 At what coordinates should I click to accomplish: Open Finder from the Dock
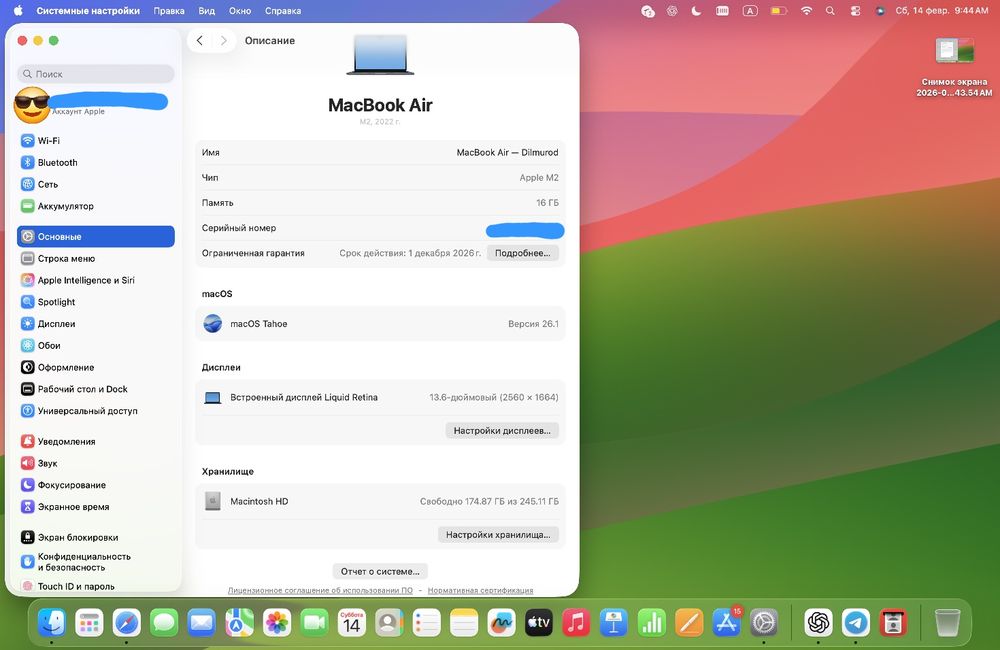[52, 623]
